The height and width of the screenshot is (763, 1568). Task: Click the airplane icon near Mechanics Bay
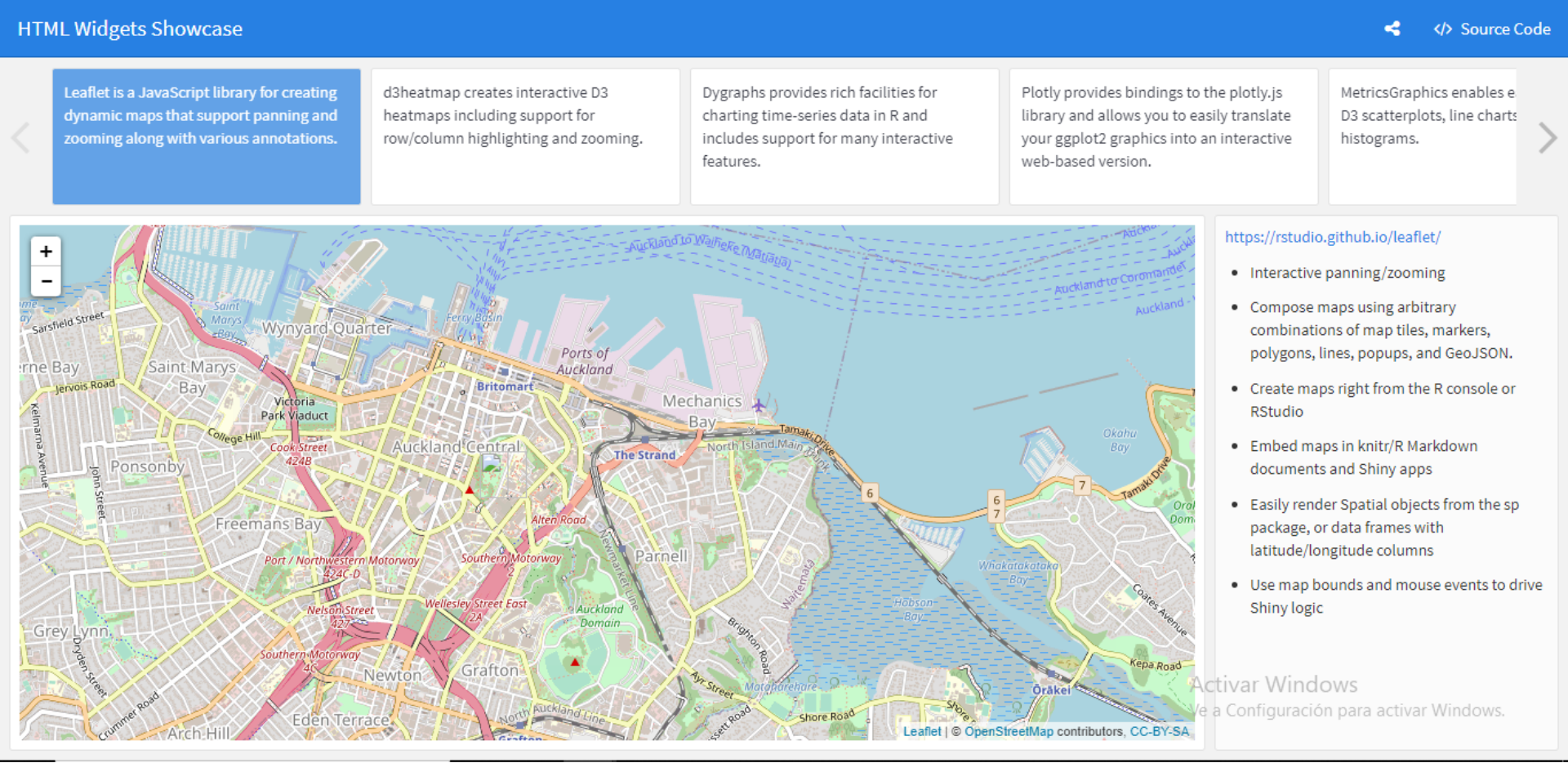point(759,405)
